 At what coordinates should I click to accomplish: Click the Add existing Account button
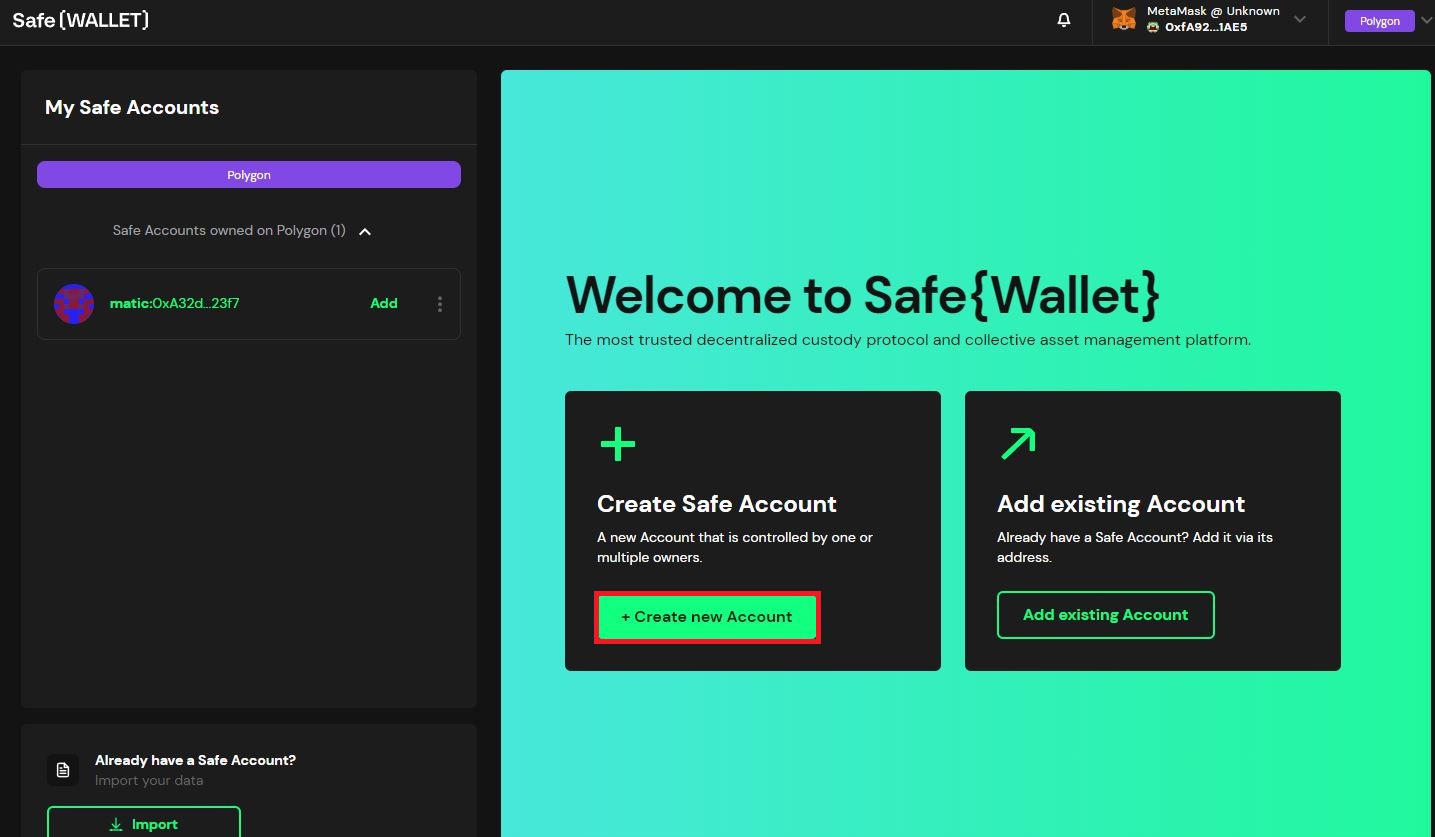1105,615
